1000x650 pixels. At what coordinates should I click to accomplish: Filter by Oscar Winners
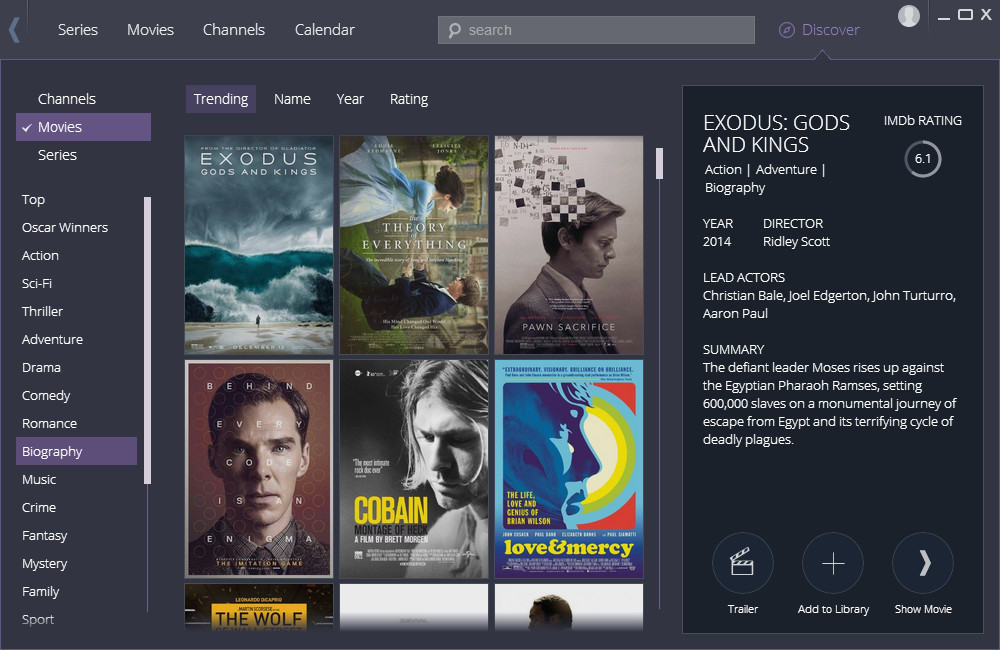point(65,228)
